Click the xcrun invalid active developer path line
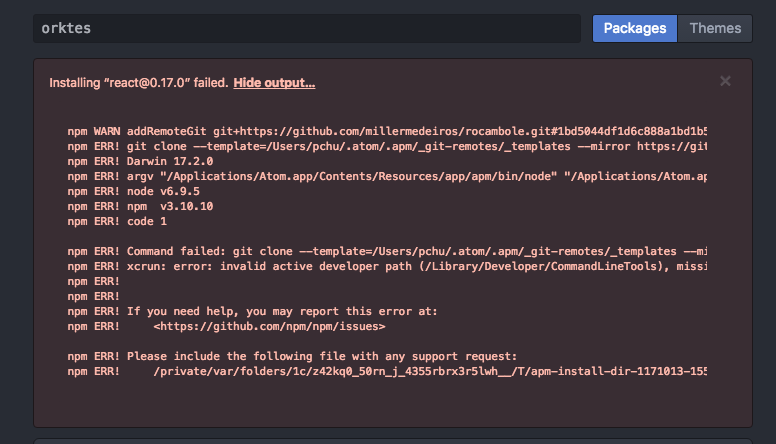776x444 pixels. (387, 266)
